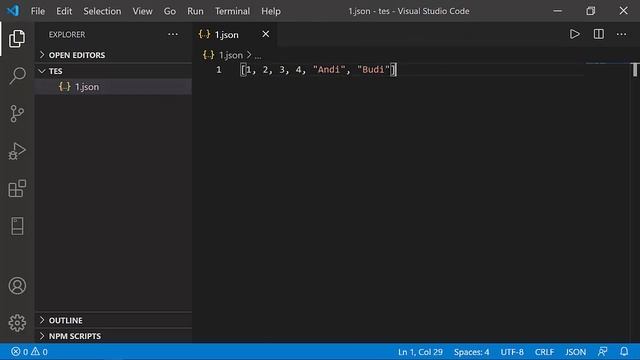Open the Terminal menu
The height and width of the screenshot is (360, 640).
point(232,11)
